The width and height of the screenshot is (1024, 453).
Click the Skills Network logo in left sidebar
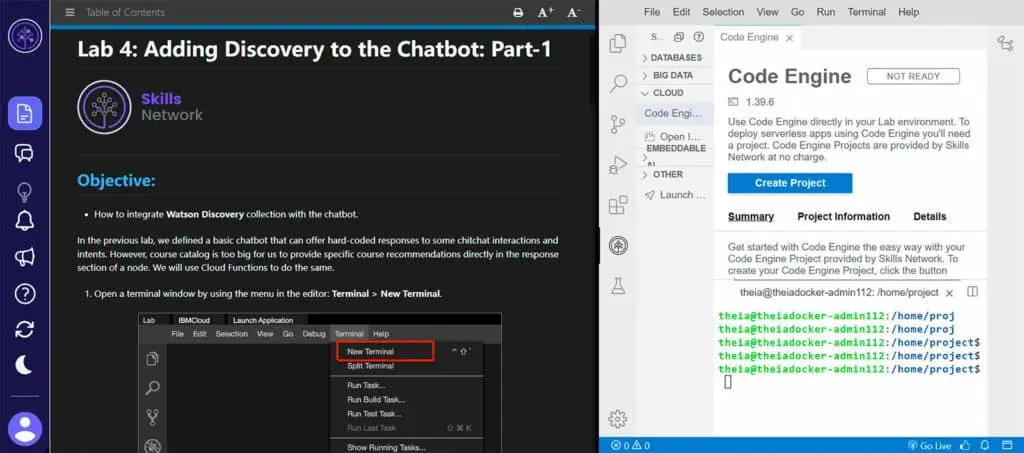[25, 36]
